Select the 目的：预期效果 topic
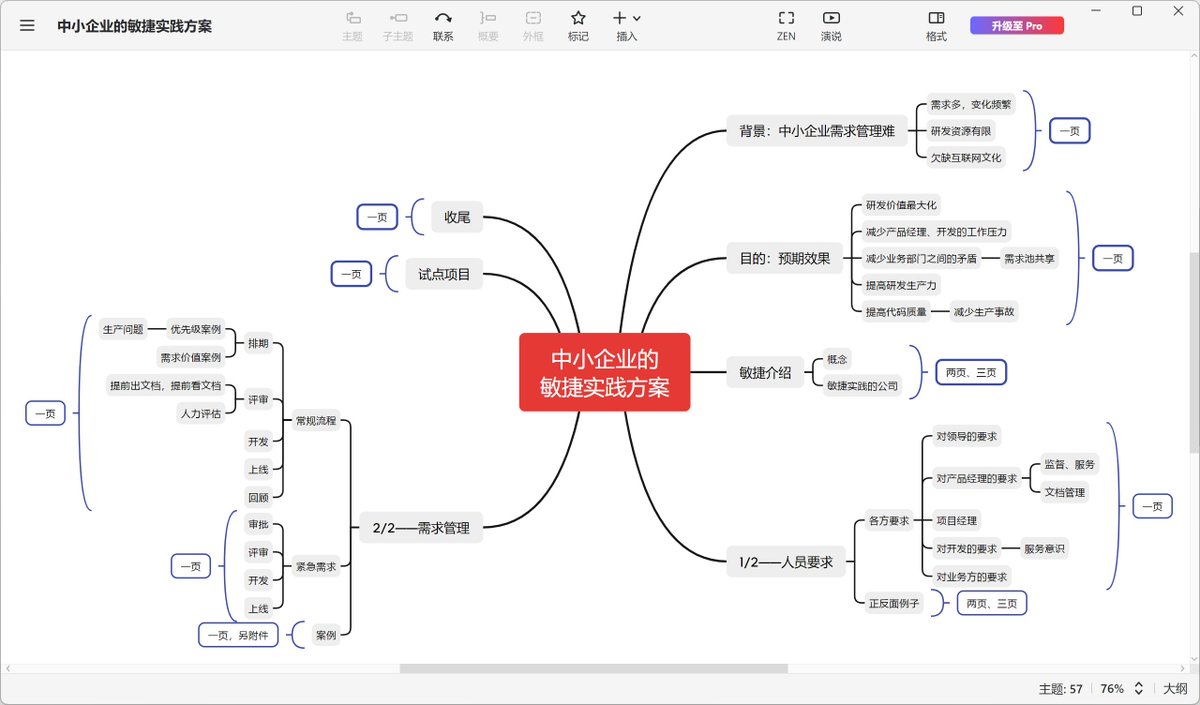This screenshot has height=705, width=1200. coord(785,258)
